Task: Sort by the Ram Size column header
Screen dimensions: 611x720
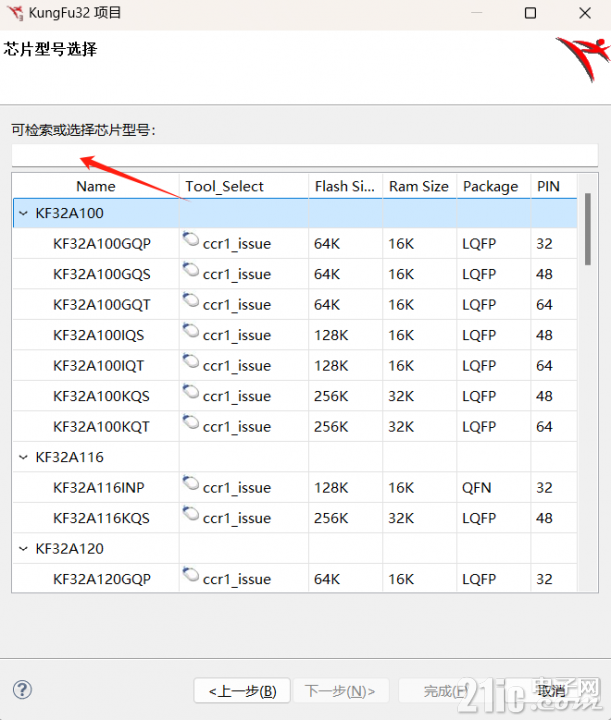Action: [x=420, y=186]
